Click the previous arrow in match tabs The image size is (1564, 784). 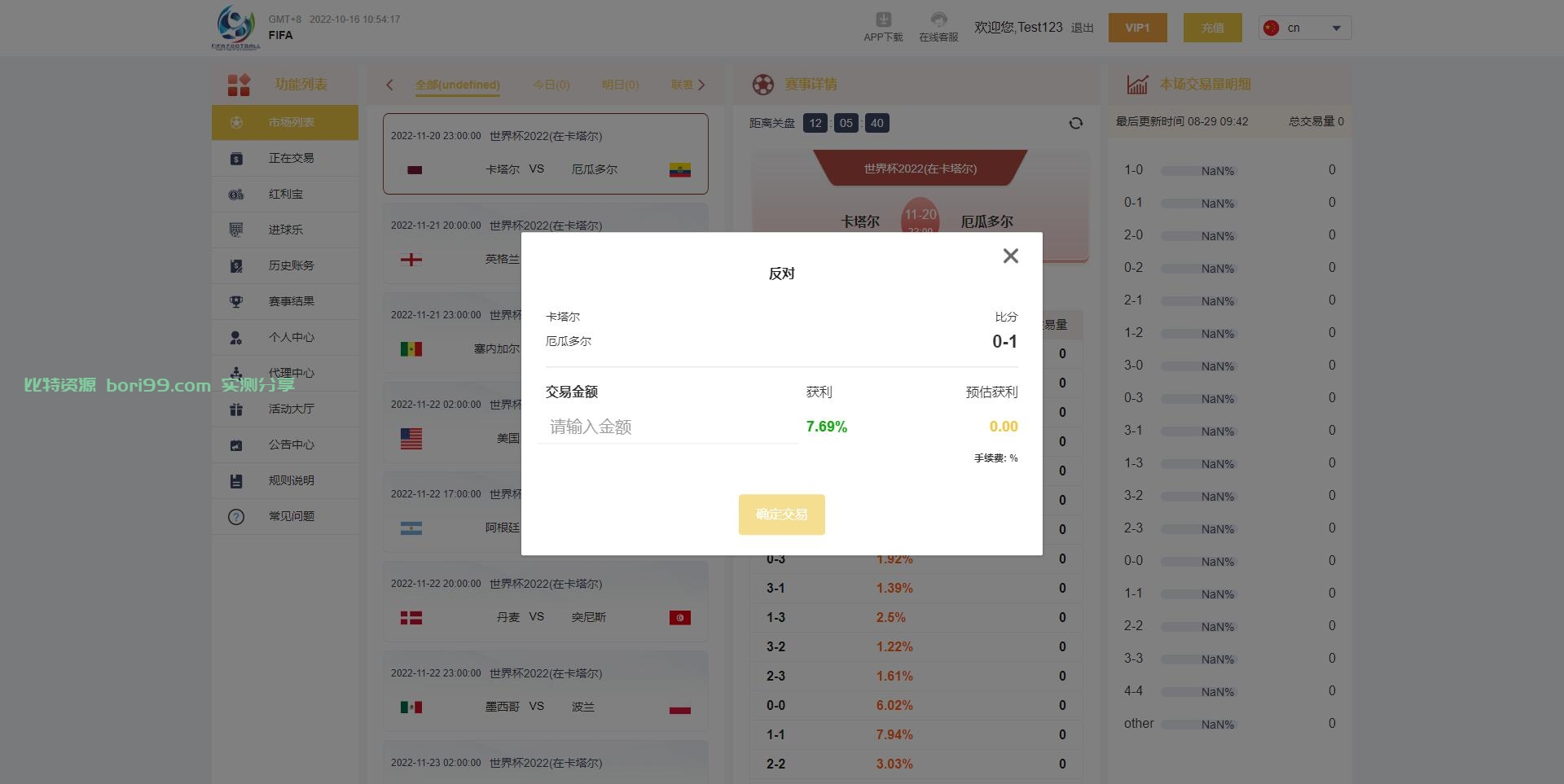pos(389,85)
